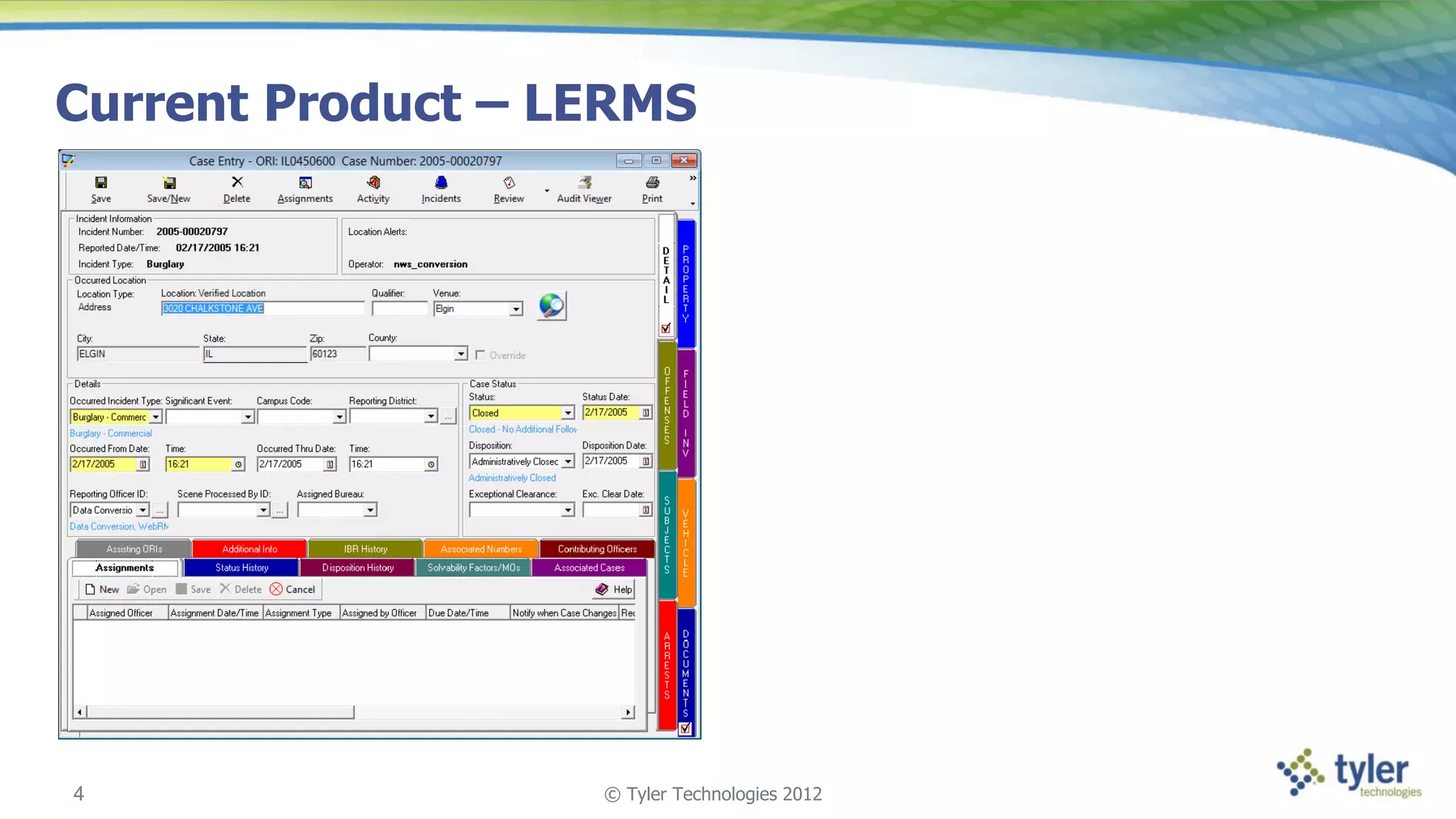Click the New assignment button
This screenshot has width=1456, height=819.
pos(102,589)
